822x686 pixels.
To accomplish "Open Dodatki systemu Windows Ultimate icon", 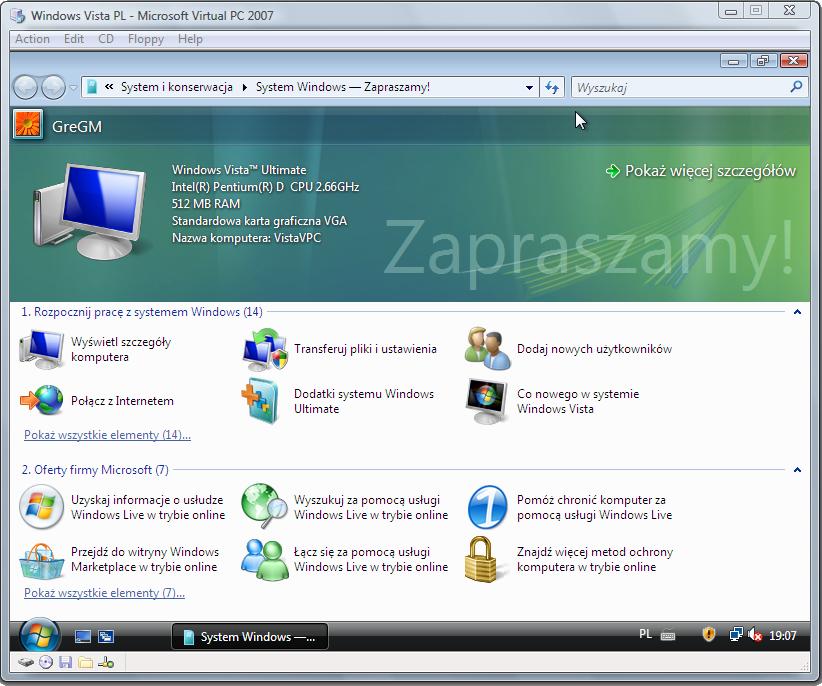I will (x=261, y=400).
